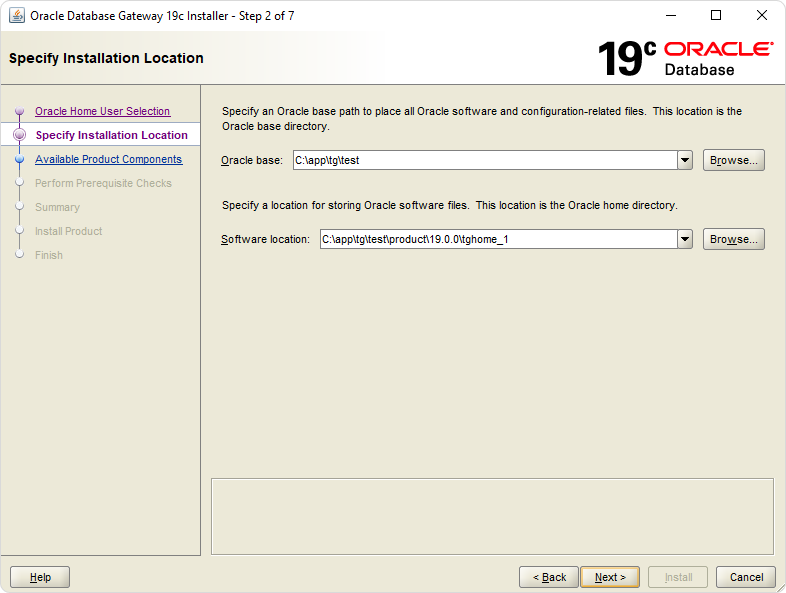
Task: Click the Oracle base path input field
Action: coord(485,160)
